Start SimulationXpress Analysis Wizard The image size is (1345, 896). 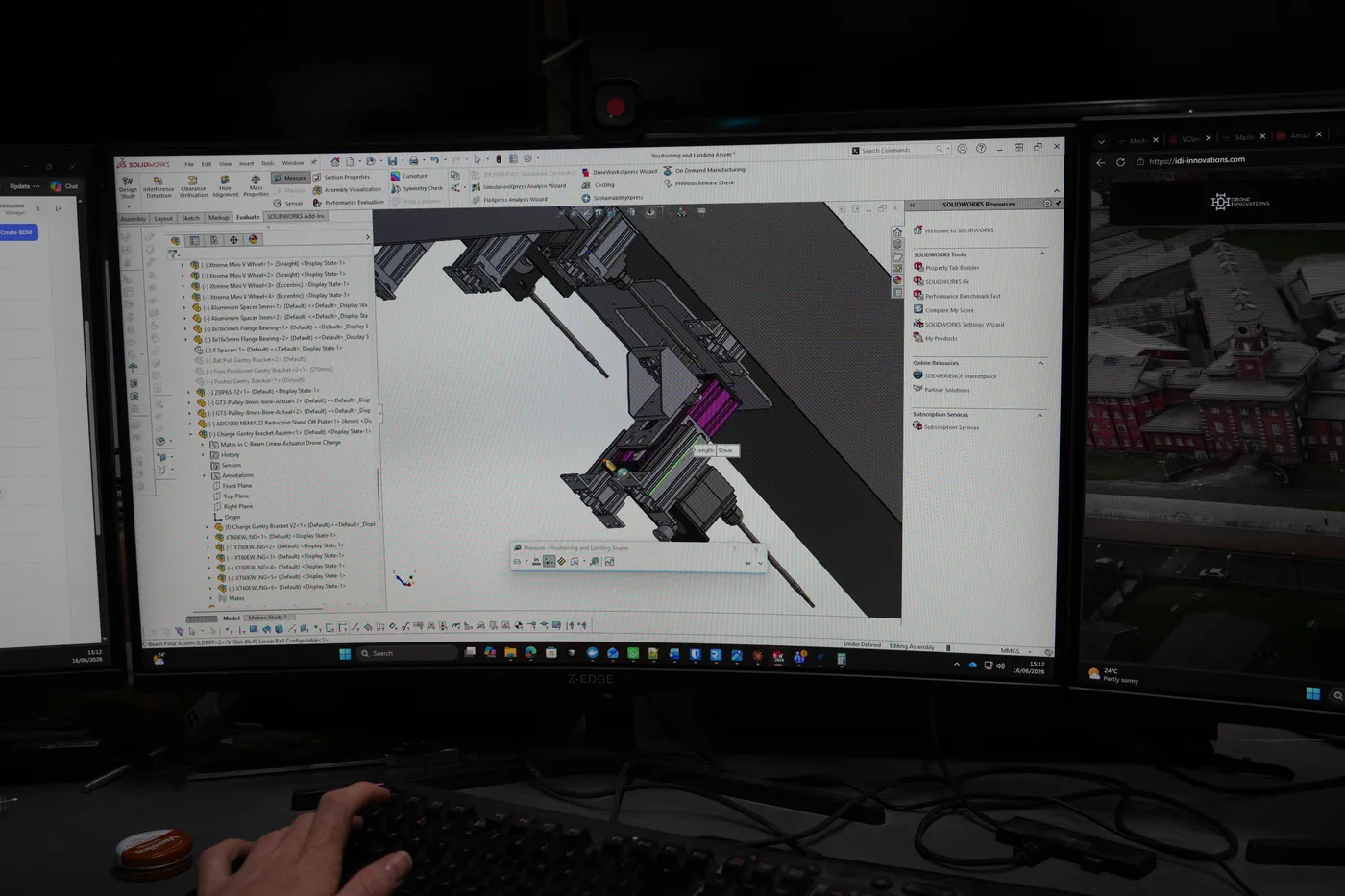pos(519,186)
